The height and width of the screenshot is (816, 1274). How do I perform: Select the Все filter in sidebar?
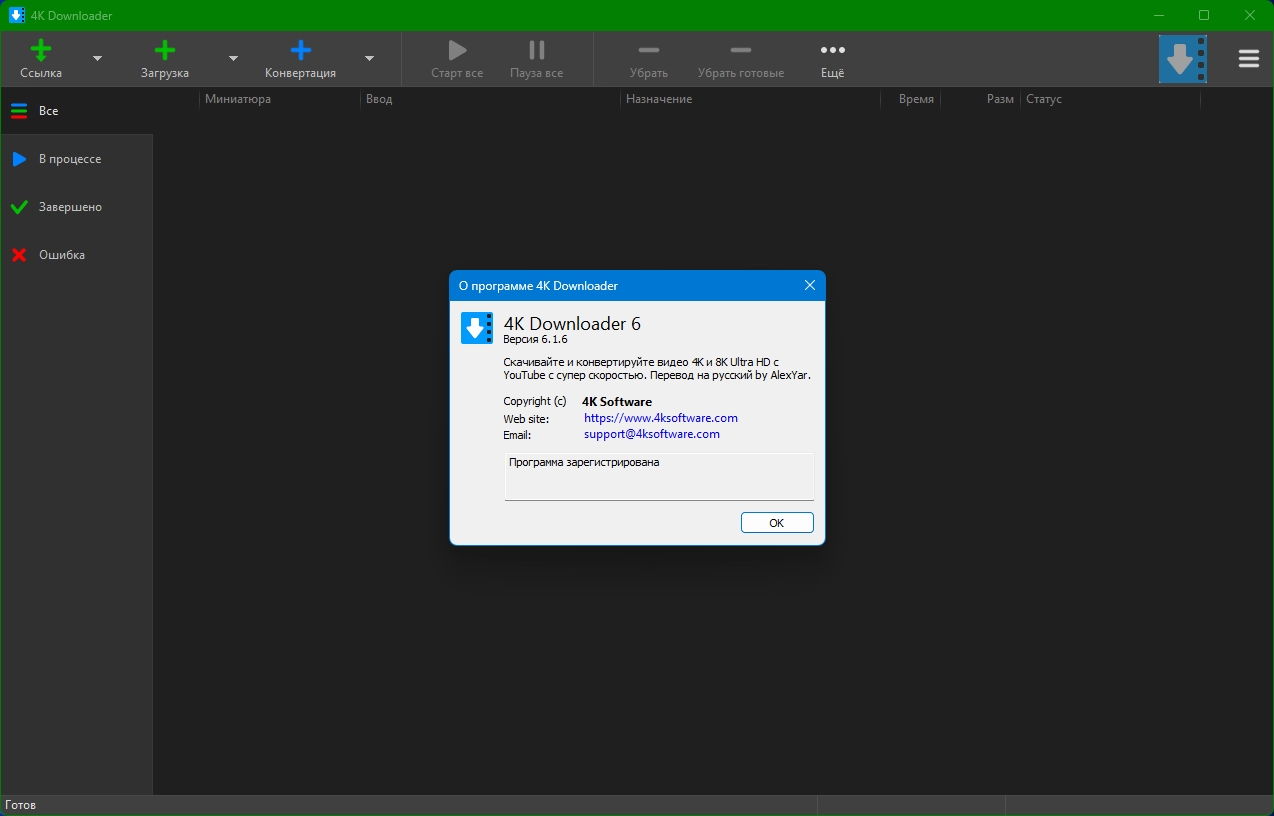(x=48, y=111)
